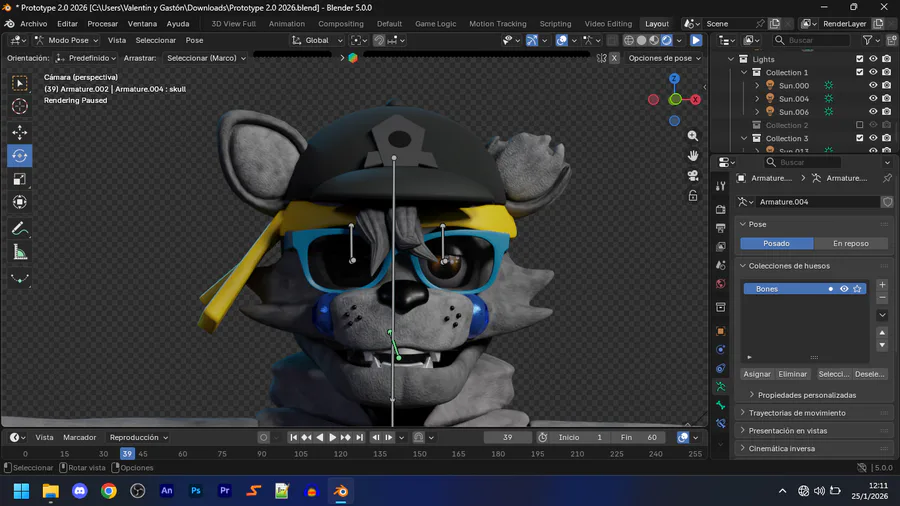This screenshot has width=900, height=506.
Task: Click the zoom magnifier icon in the viewport
Action: click(x=693, y=136)
